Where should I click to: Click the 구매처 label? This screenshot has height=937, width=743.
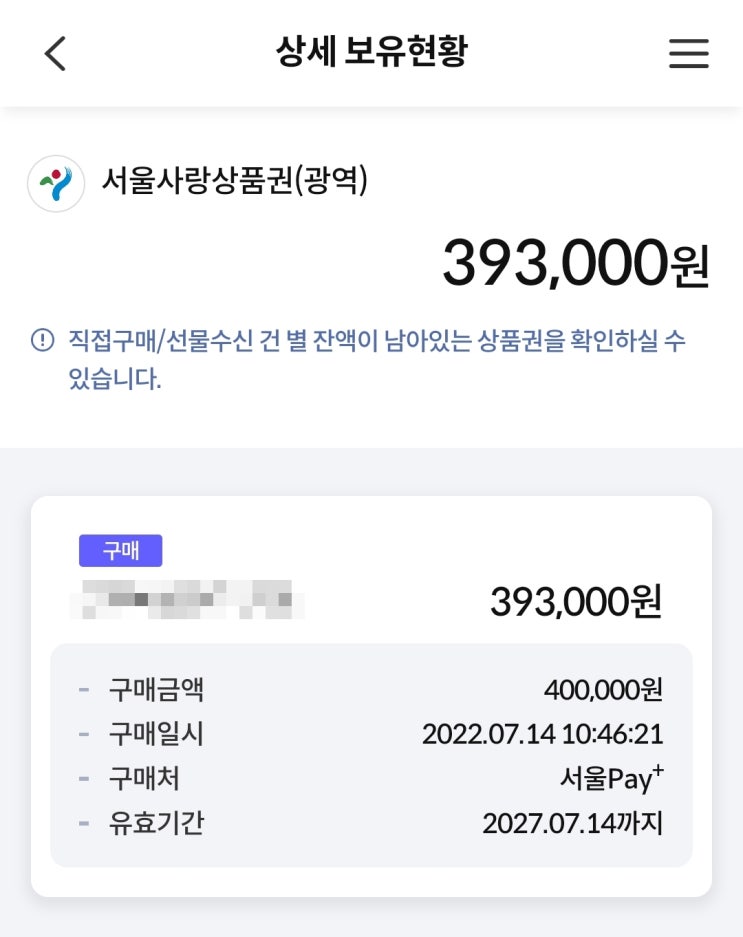point(144,778)
